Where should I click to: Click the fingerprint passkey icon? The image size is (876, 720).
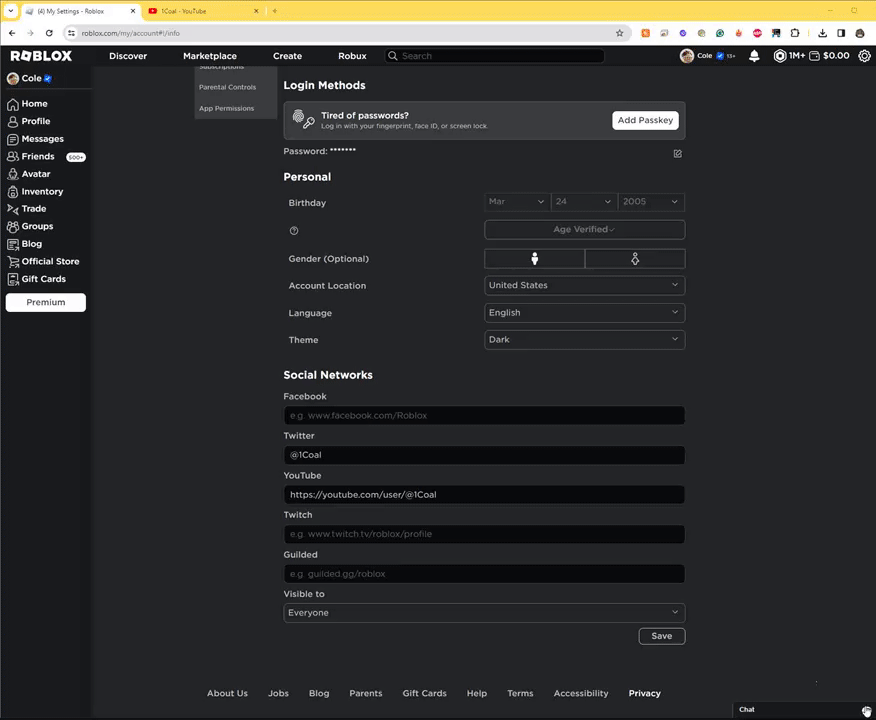pos(303,120)
